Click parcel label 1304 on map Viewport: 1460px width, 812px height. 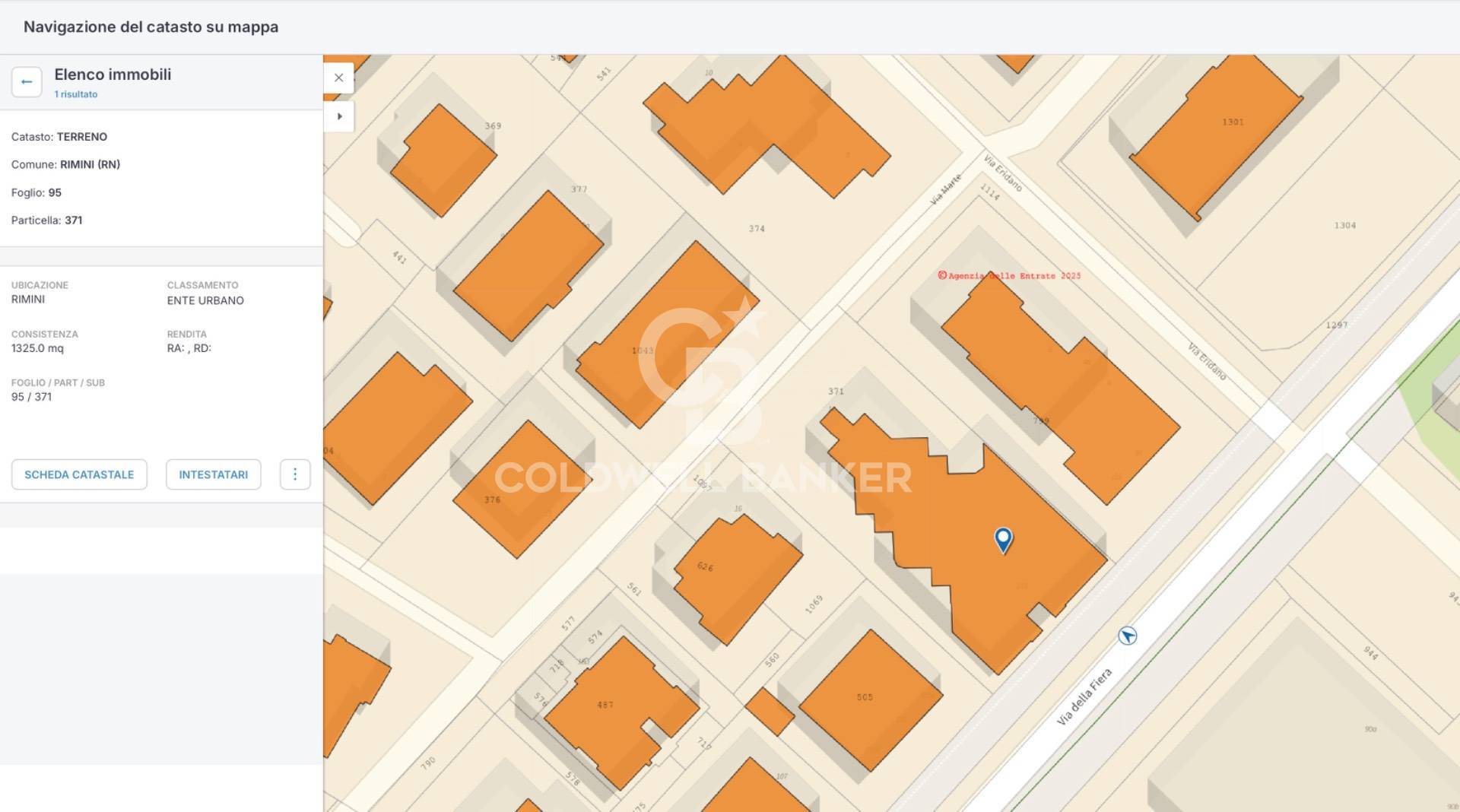point(1344,226)
